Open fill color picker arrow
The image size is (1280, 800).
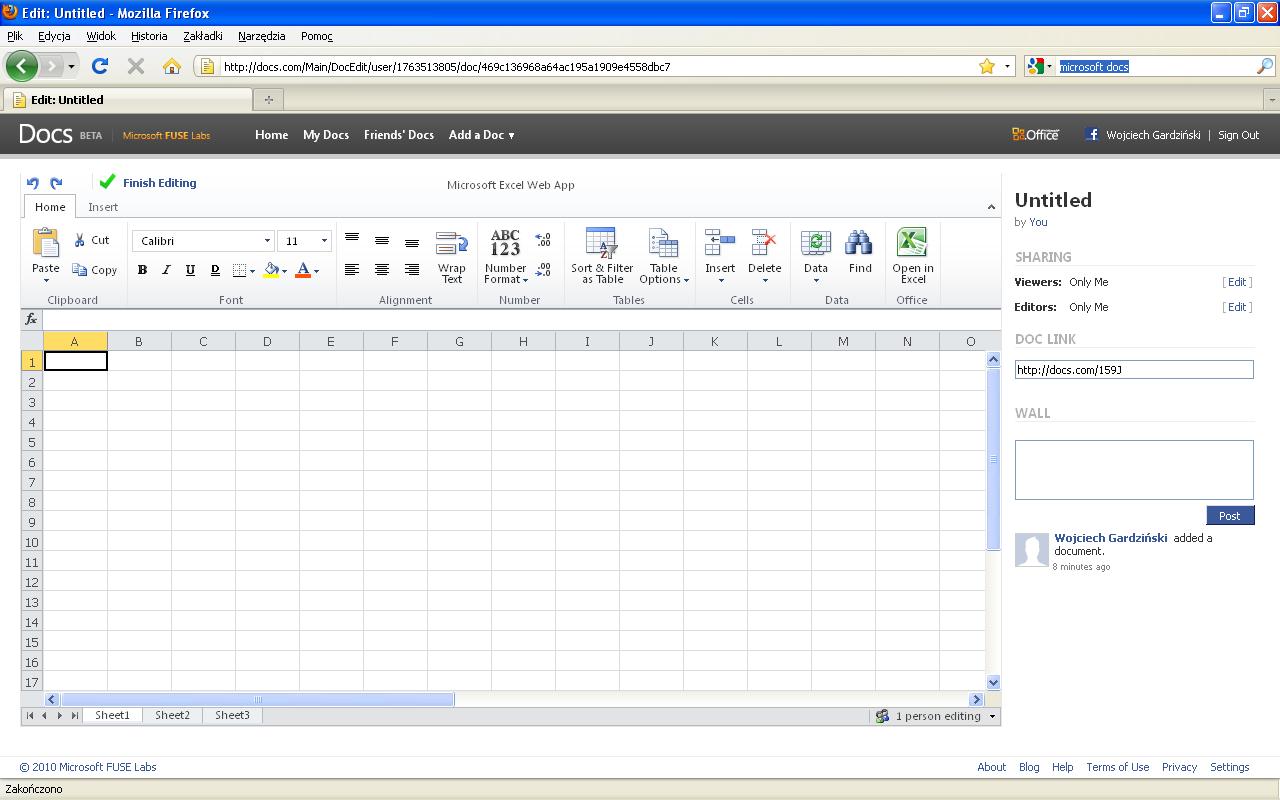click(x=284, y=271)
